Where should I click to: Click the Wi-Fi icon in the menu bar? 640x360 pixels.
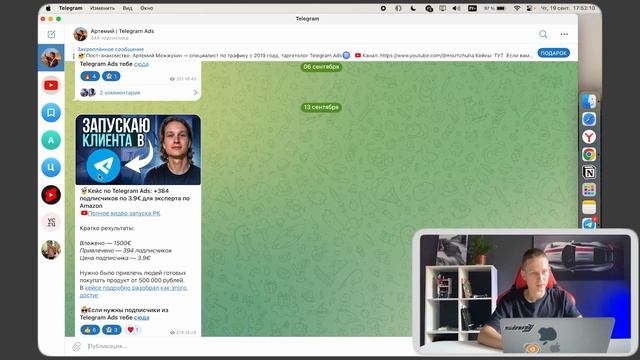click(x=517, y=8)
